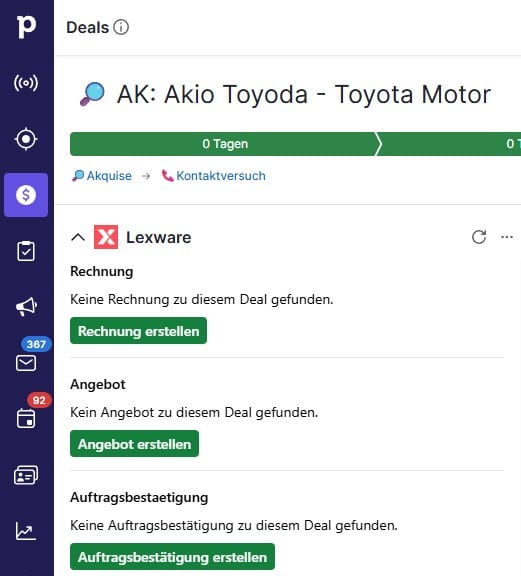521x576 pixels.
Task: Open the Projects clipboard checkmark icon
Action: pyautogui.click(x=26, y=251)
